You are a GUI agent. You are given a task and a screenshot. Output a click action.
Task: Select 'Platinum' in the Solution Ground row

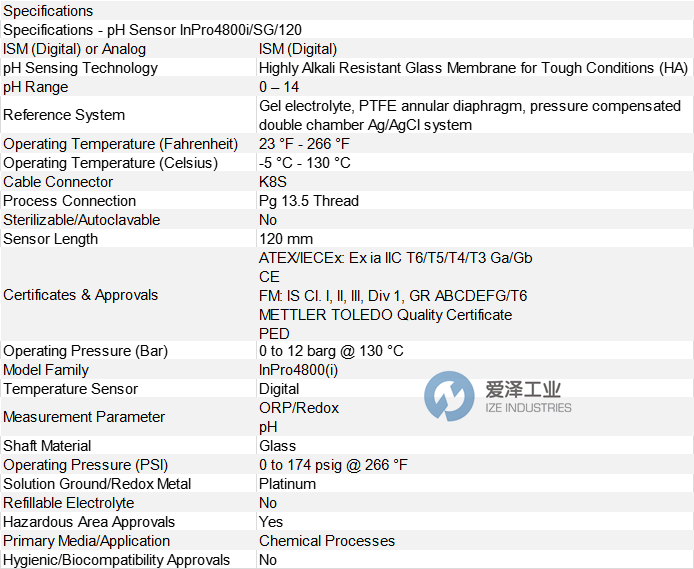tap(287, 484)
